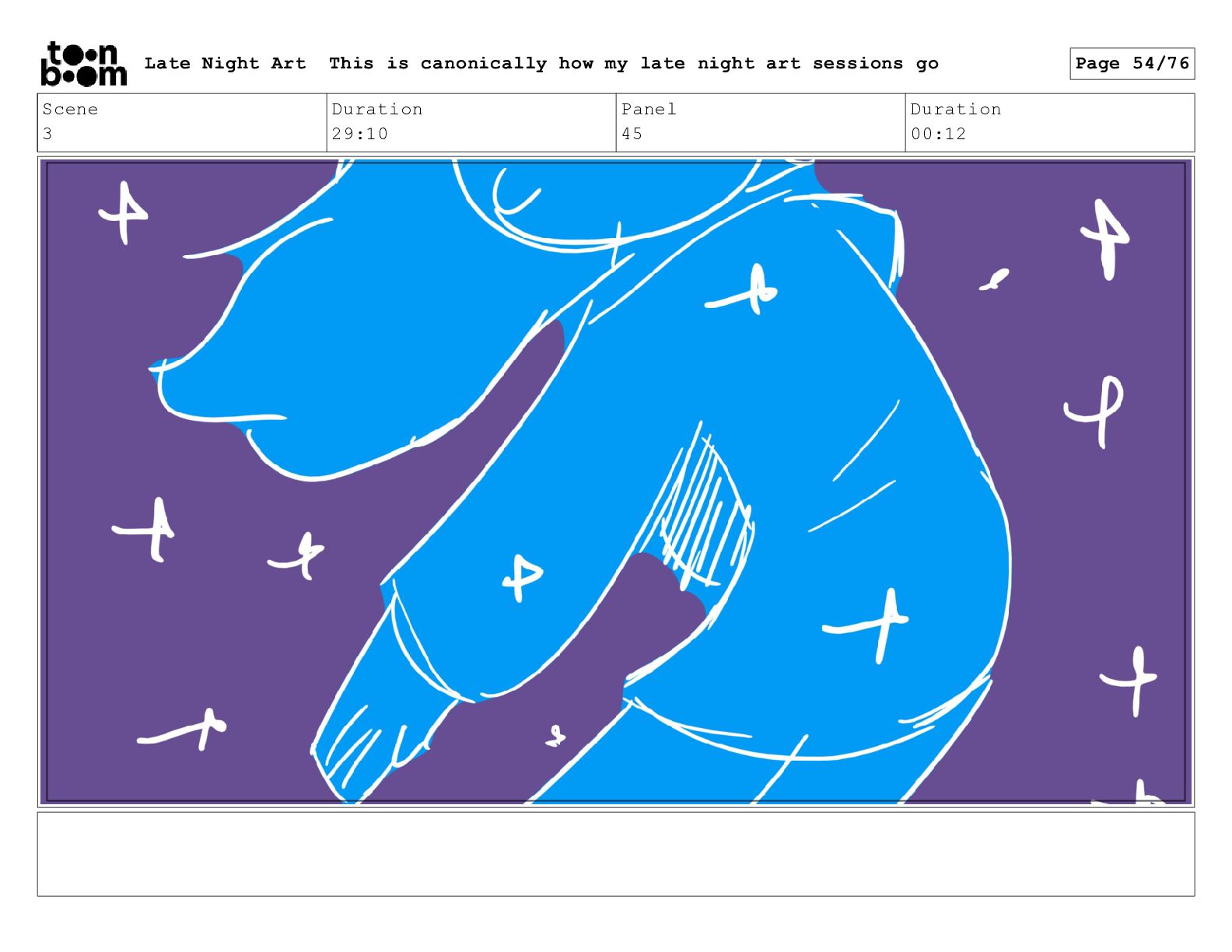Click the panel Duration 00:12 field
The image size is (1232, 952).
coord(1050,122)
